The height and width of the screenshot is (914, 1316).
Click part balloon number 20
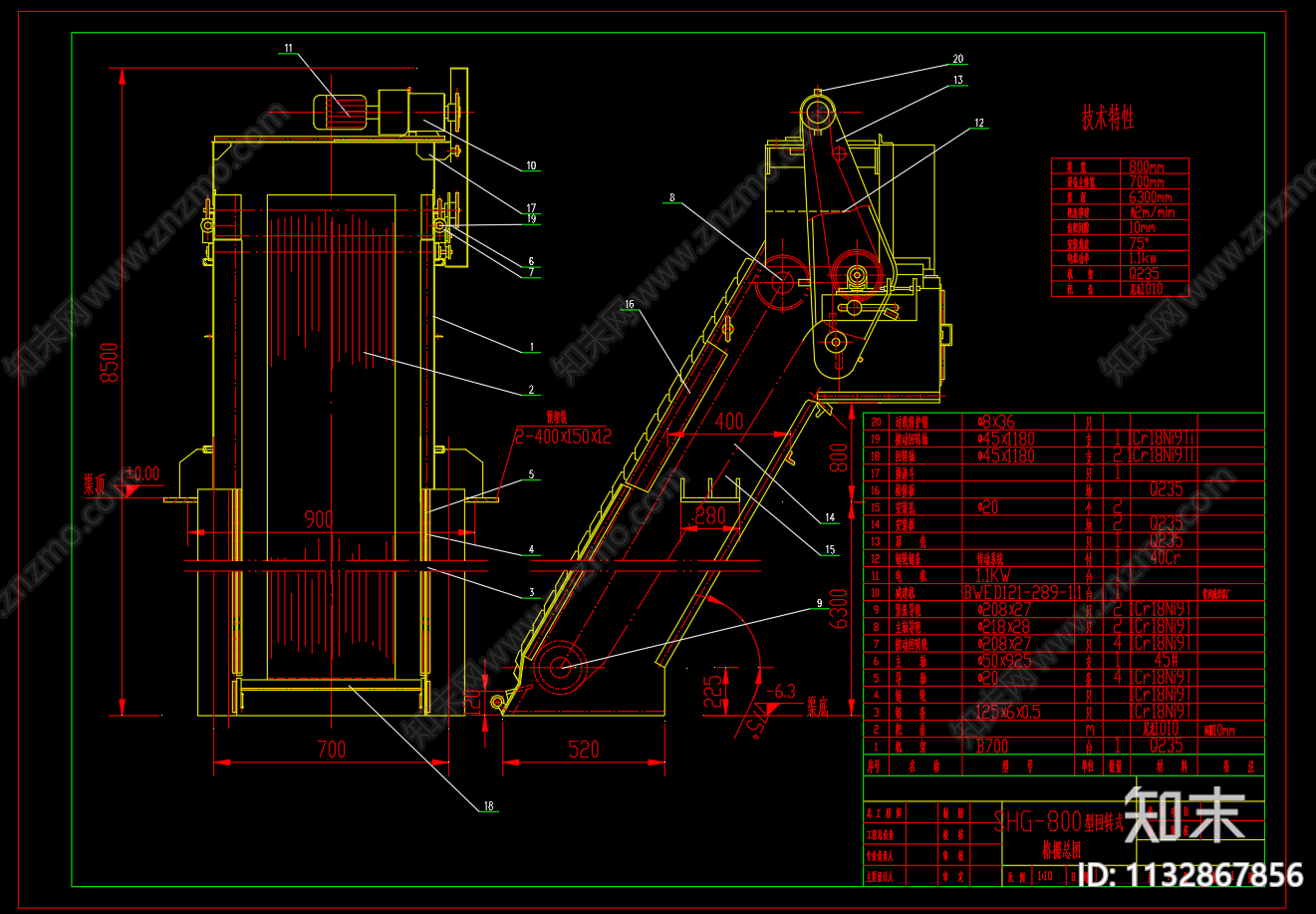(x=958, y=59)
